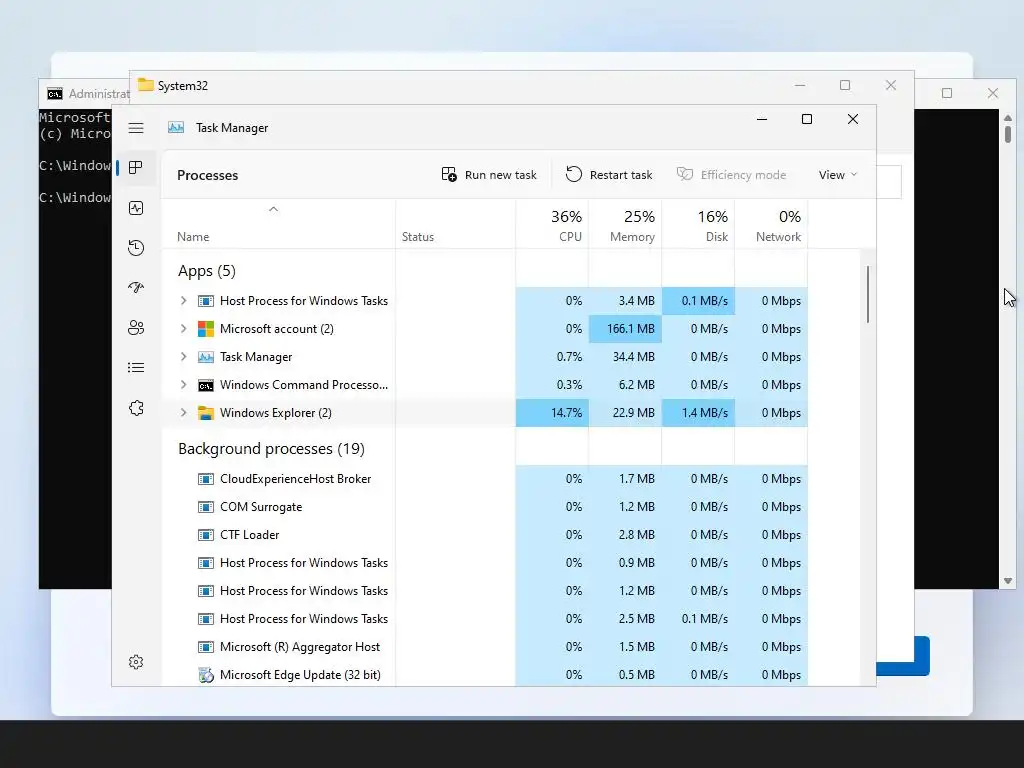The image size is (1024, 768).
Task: Expand Host Process for Windows Tasks app row
Action: [x=184, y=301]
